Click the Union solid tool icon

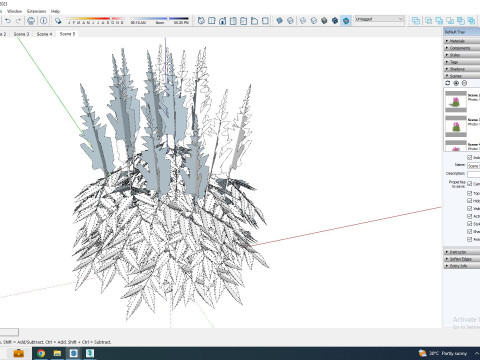tap(439, 21)
